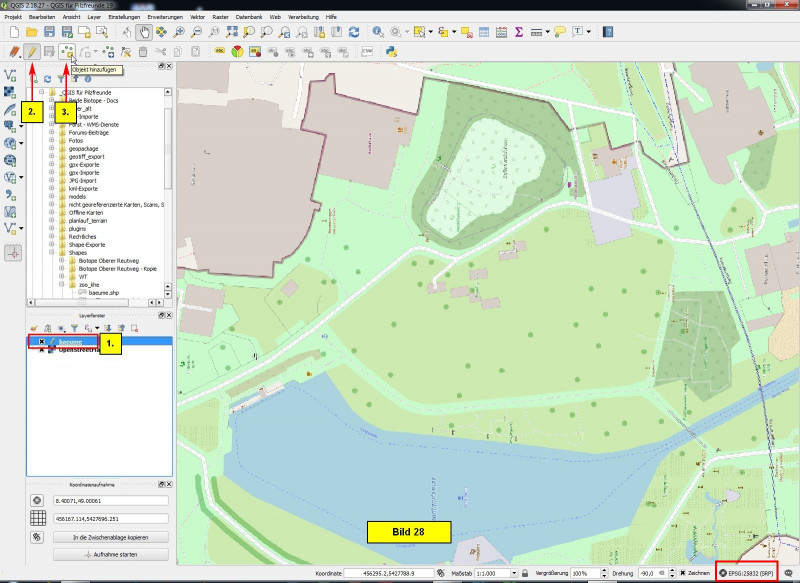Toggle editing mode with the pencil icon

tap(31, 51)
